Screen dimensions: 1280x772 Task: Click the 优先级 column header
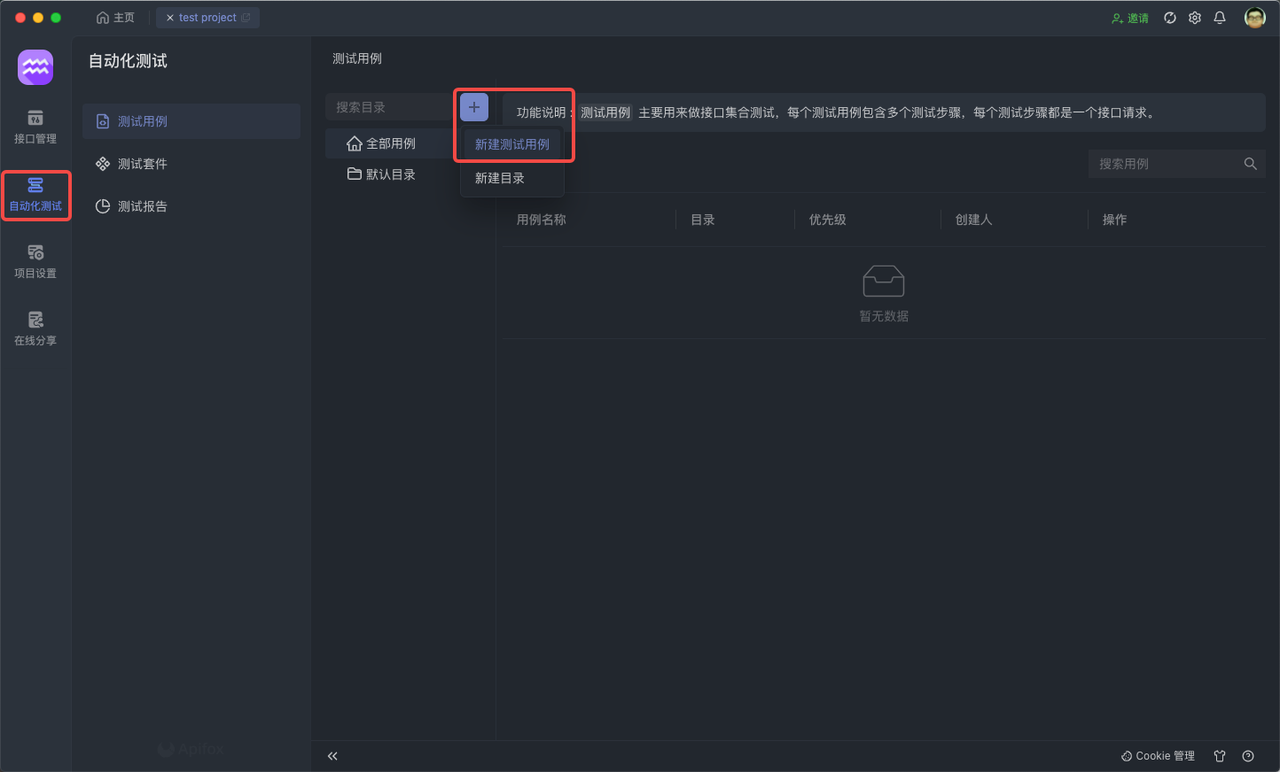(828, 219)
